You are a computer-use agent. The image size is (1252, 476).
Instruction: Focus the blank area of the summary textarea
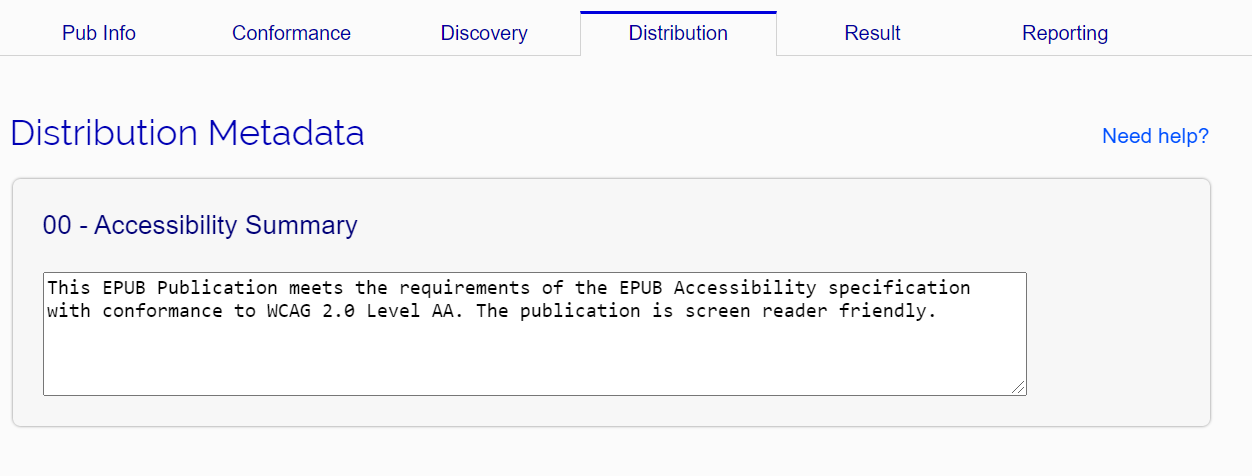click(534, 358)
